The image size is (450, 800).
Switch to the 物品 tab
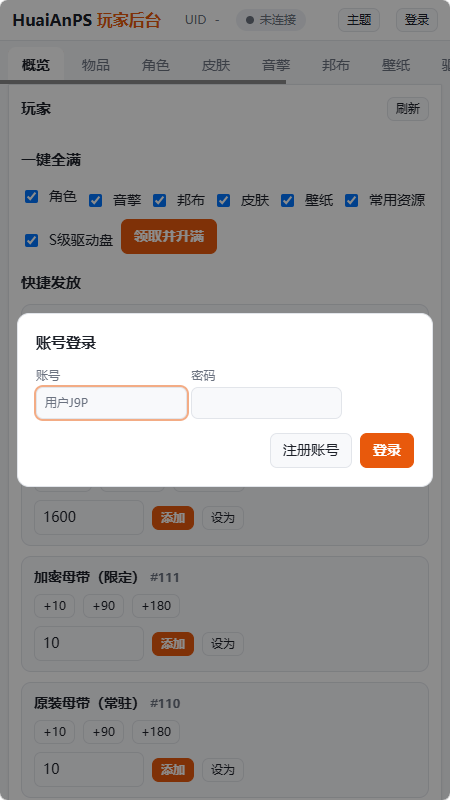coord(95,65)
